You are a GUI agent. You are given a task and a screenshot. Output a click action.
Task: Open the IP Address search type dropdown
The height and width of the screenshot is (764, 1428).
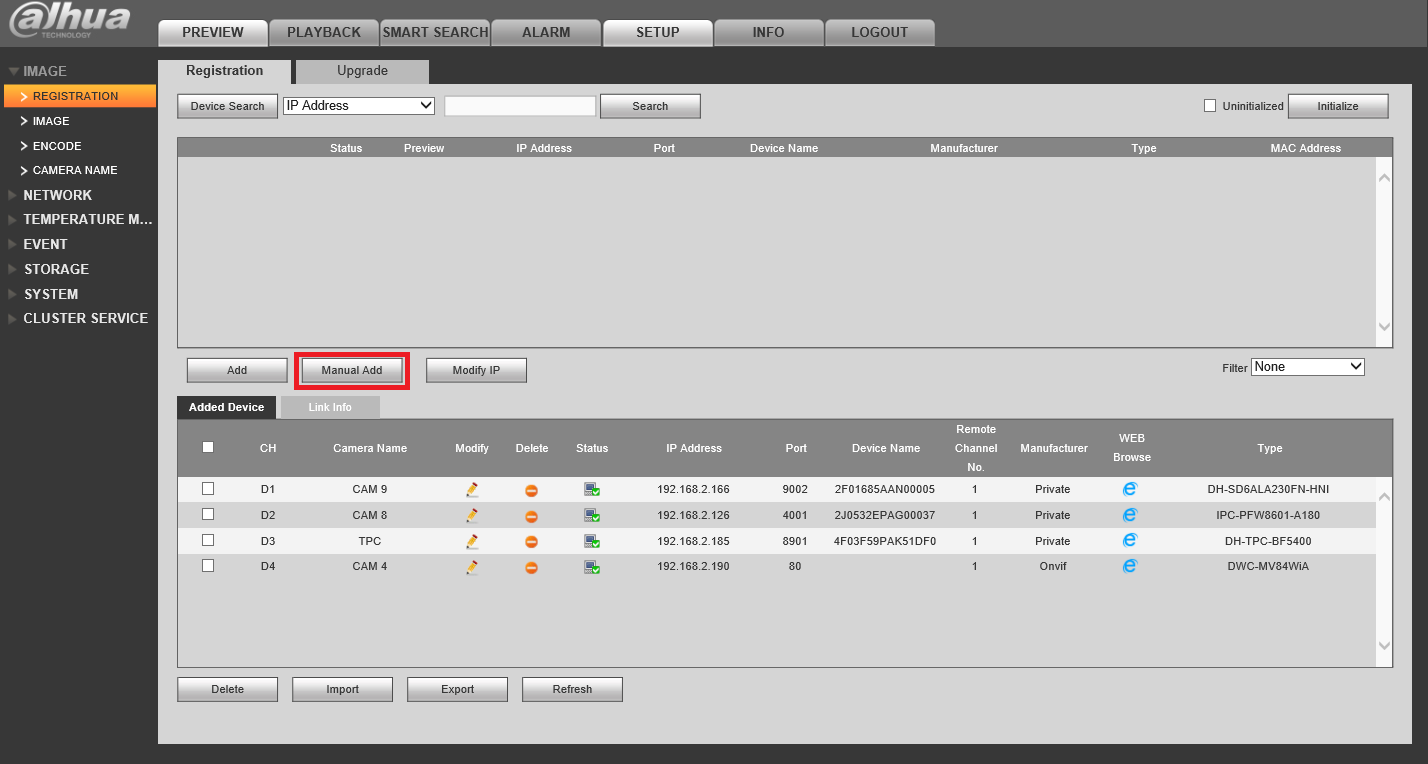pyautogui.click(x=359, y=105)
